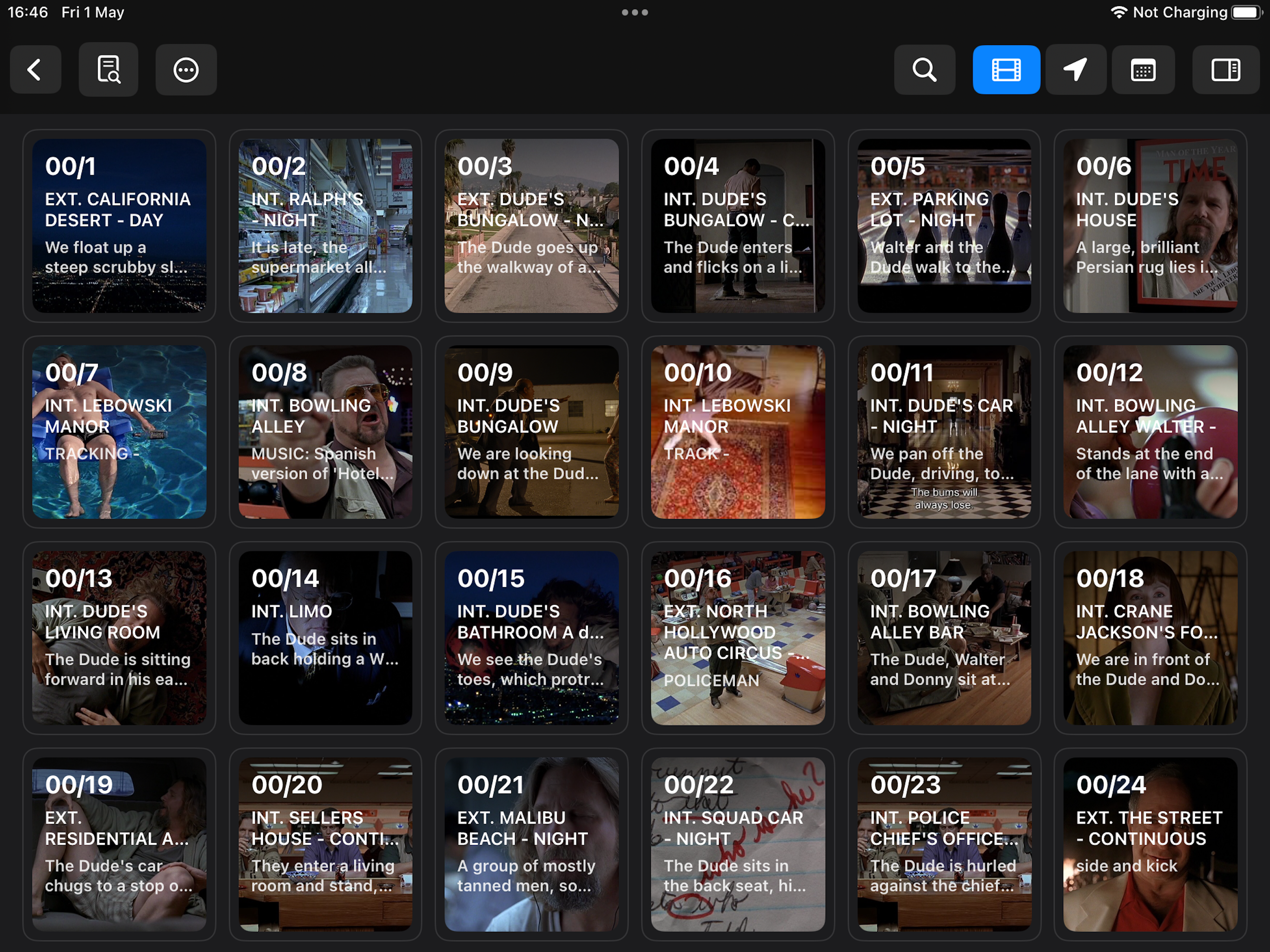Tap the 'Not Charging' status text
This screenshot has height=952, width=1270.
1180,12
